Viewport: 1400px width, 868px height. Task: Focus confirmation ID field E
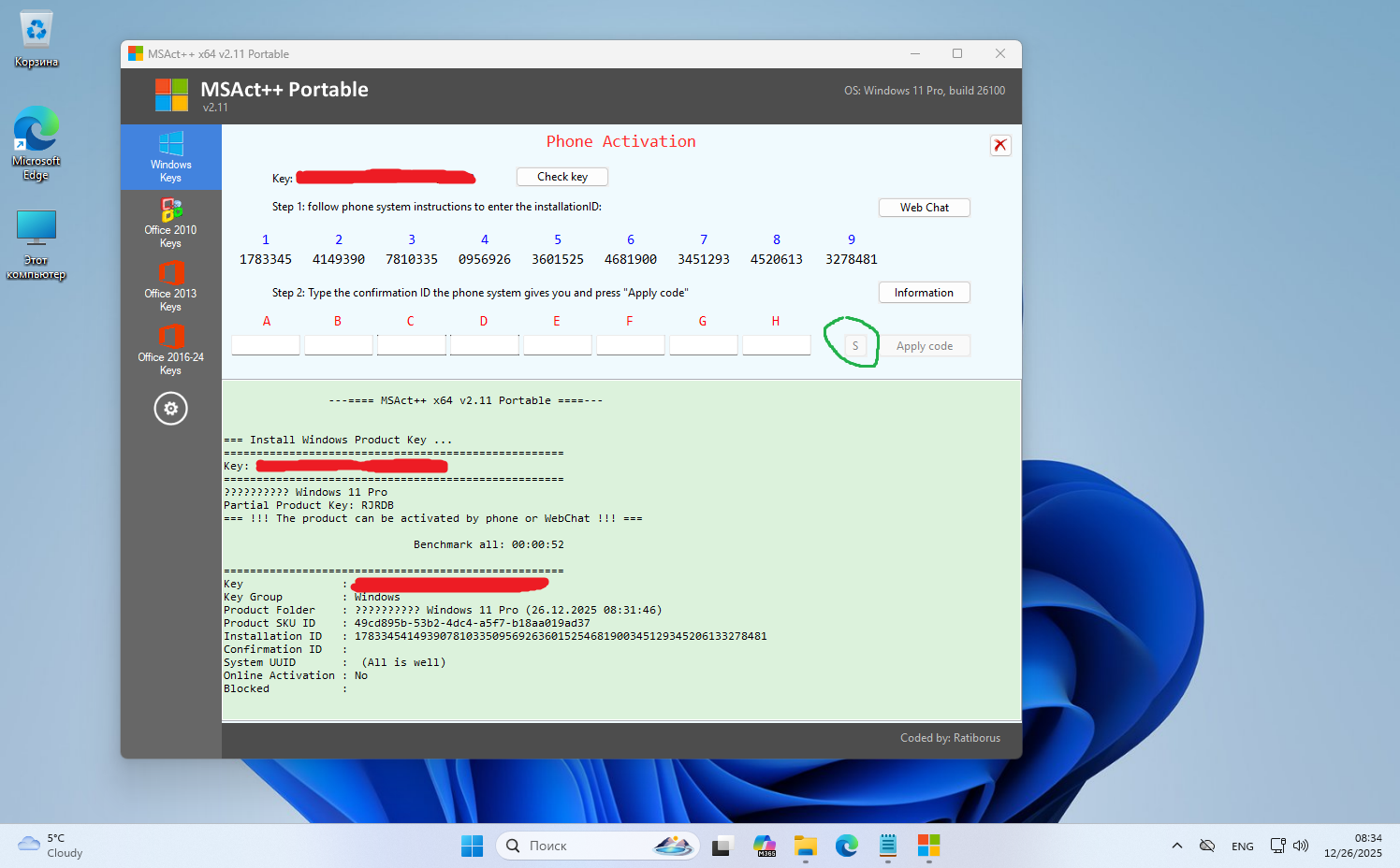click(558, 345)
